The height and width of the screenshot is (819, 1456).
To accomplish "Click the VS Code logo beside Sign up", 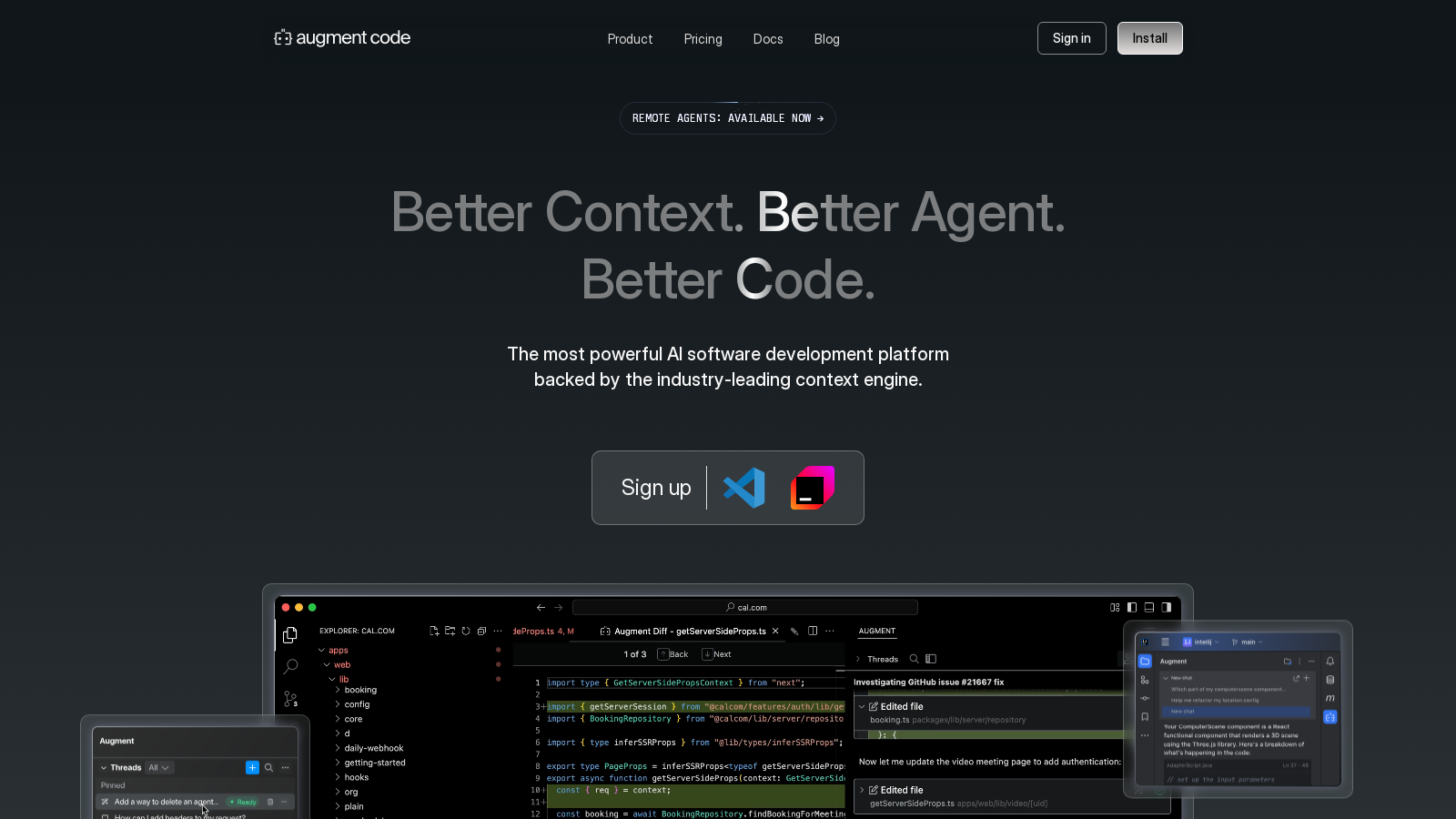I will (x=743, y=488).
